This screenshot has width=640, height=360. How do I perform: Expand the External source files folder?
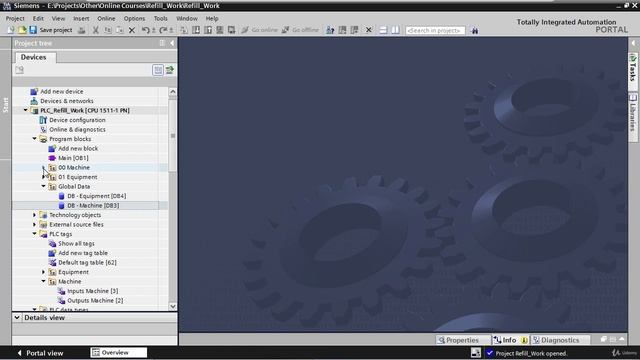pos(34,224)
